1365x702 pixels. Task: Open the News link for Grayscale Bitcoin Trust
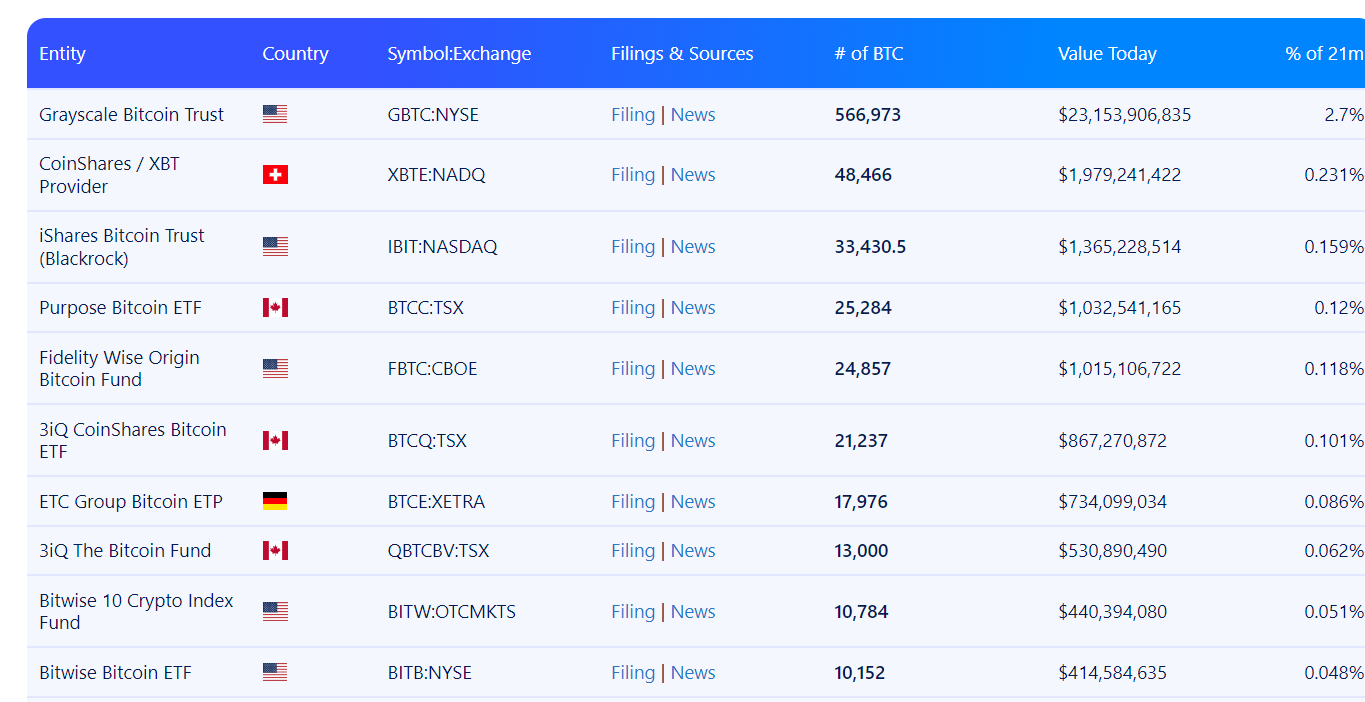(x=693, y=115)
